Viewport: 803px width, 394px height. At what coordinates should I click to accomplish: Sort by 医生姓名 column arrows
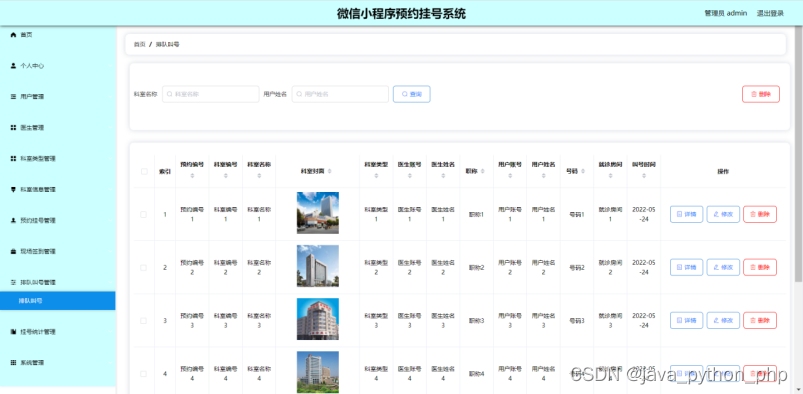tap(443, 176)
